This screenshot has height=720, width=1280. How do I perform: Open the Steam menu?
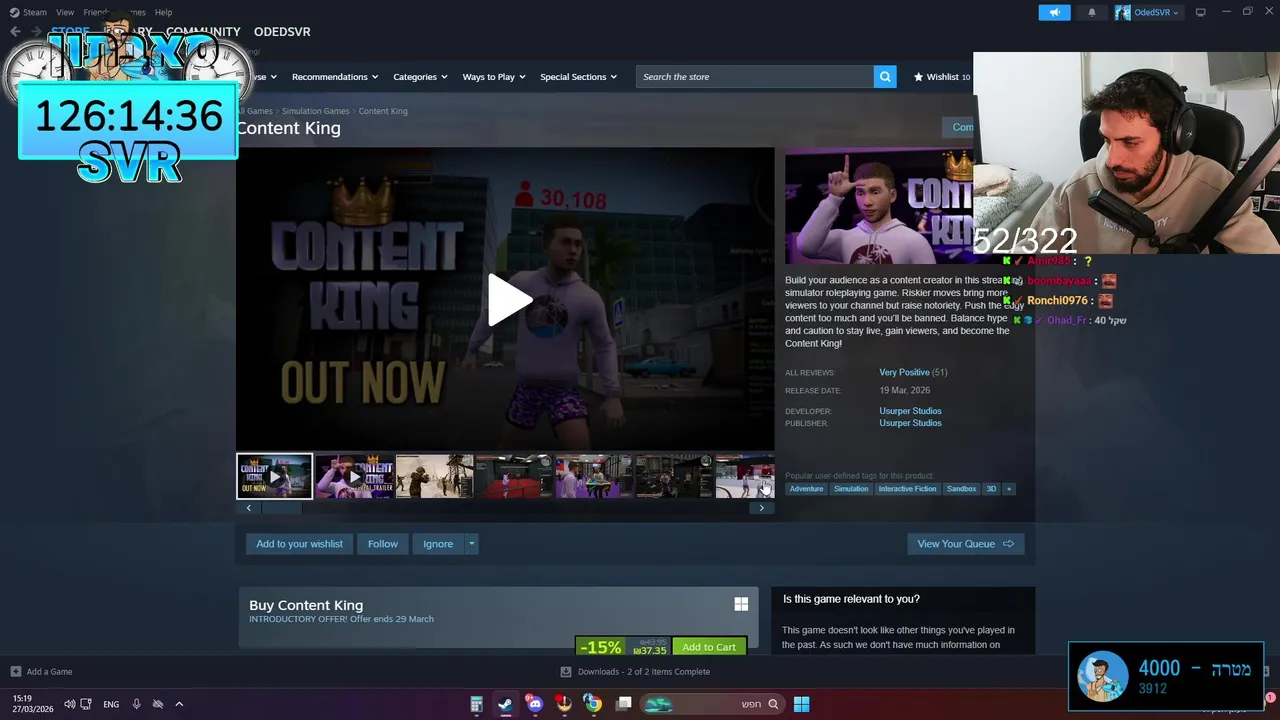tap(29, 12)
